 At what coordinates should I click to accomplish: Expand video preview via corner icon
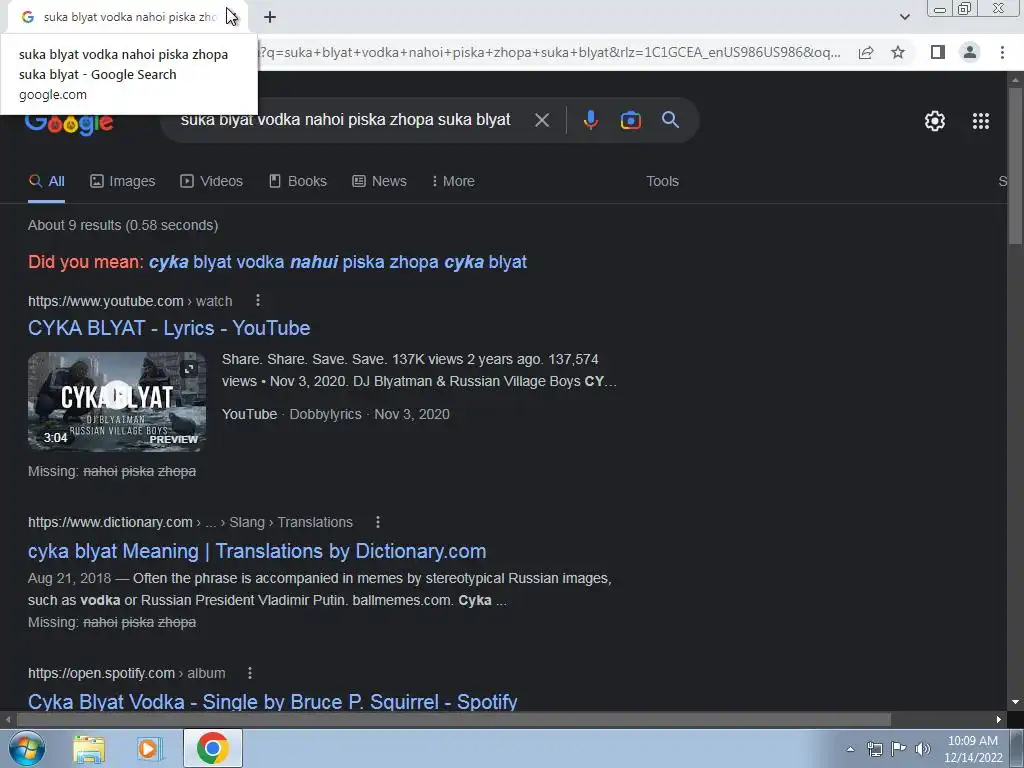click(x=189, y=369)
